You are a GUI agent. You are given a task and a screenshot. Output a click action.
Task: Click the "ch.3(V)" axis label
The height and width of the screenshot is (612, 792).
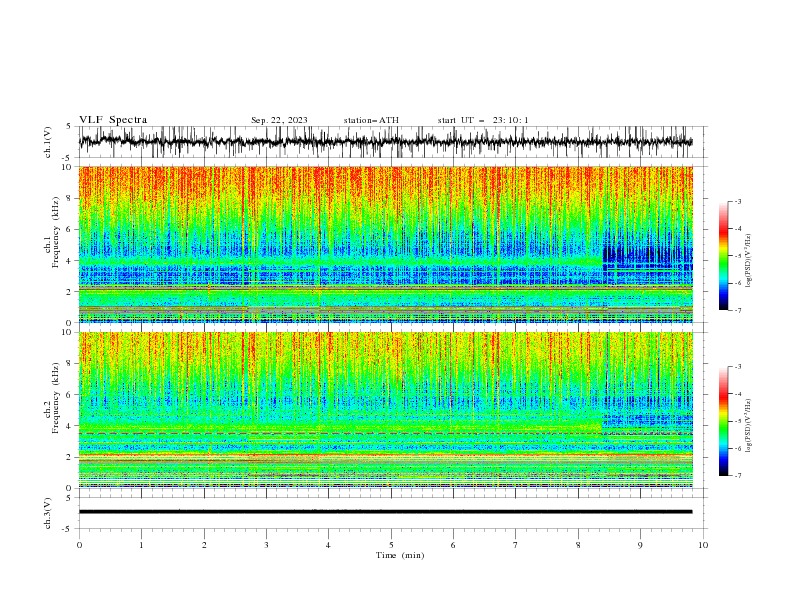point(48,513)
